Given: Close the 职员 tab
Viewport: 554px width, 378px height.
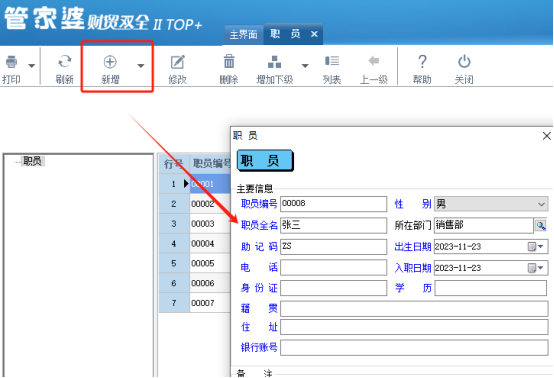Looking at the screenshot, I should click(314, 34).
